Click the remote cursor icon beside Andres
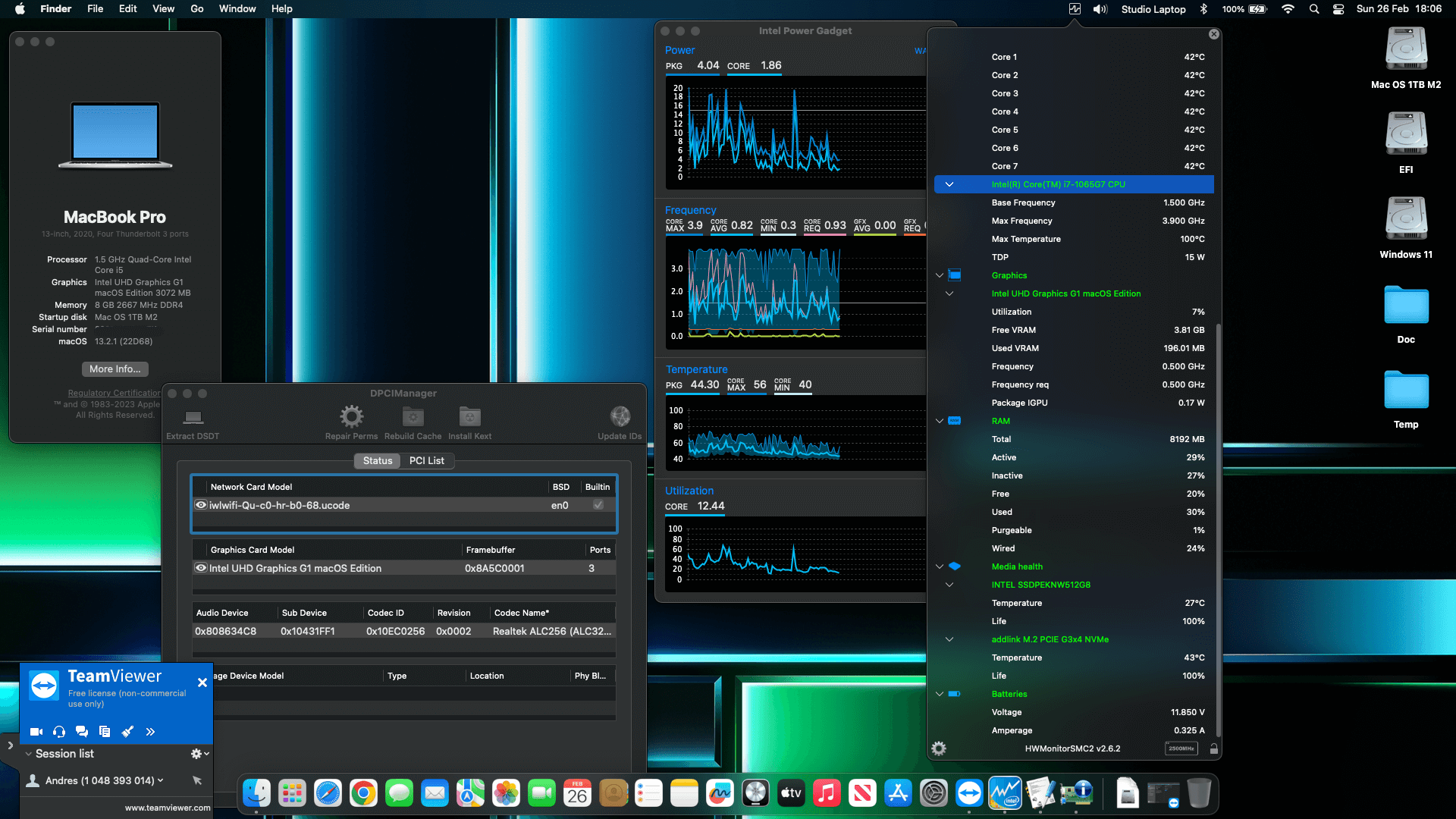The image size is (1456, 819). pyautogui.click(x=197, y=780)
